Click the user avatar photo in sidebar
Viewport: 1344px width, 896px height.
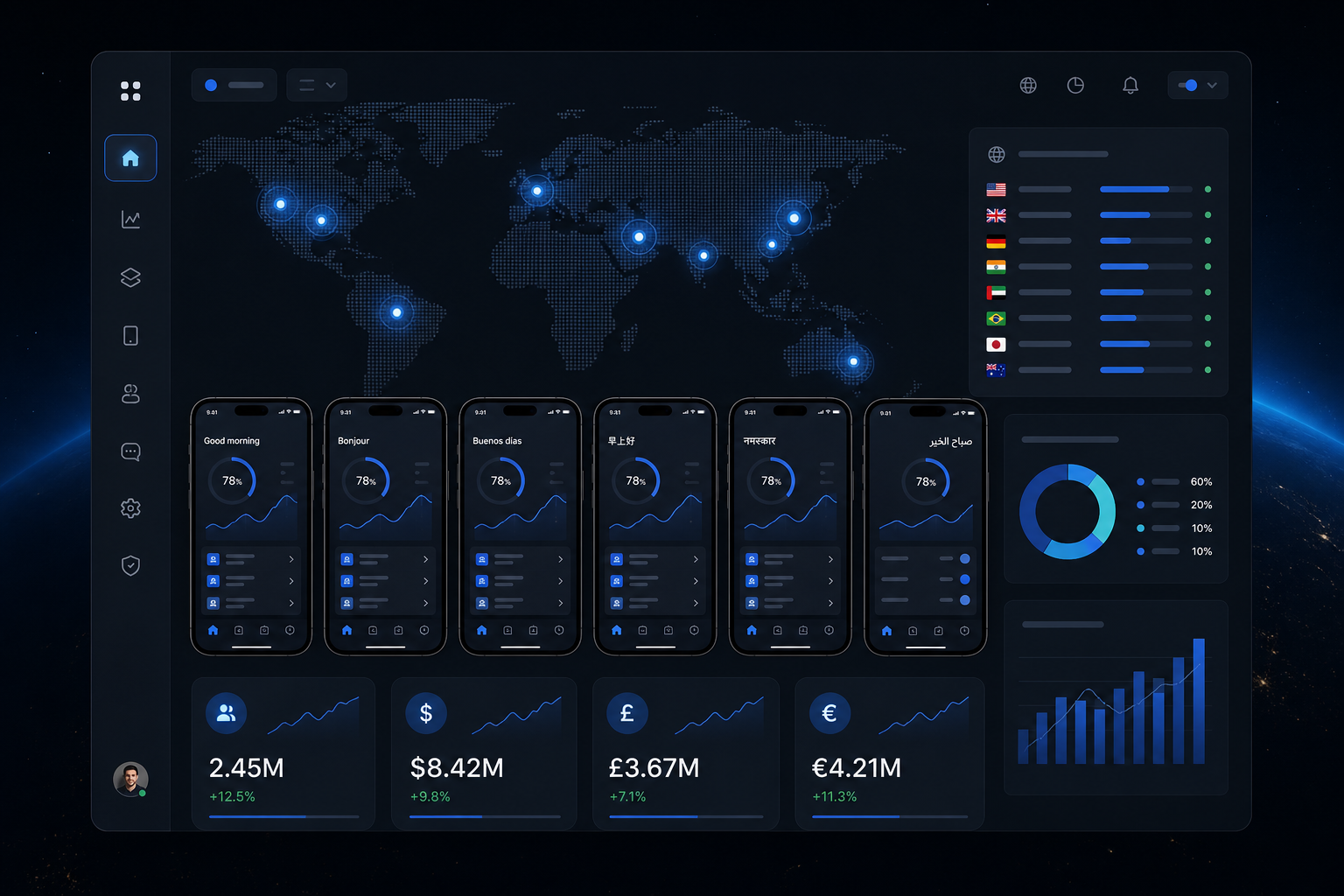pyautogui.click(x=130, y=779)
